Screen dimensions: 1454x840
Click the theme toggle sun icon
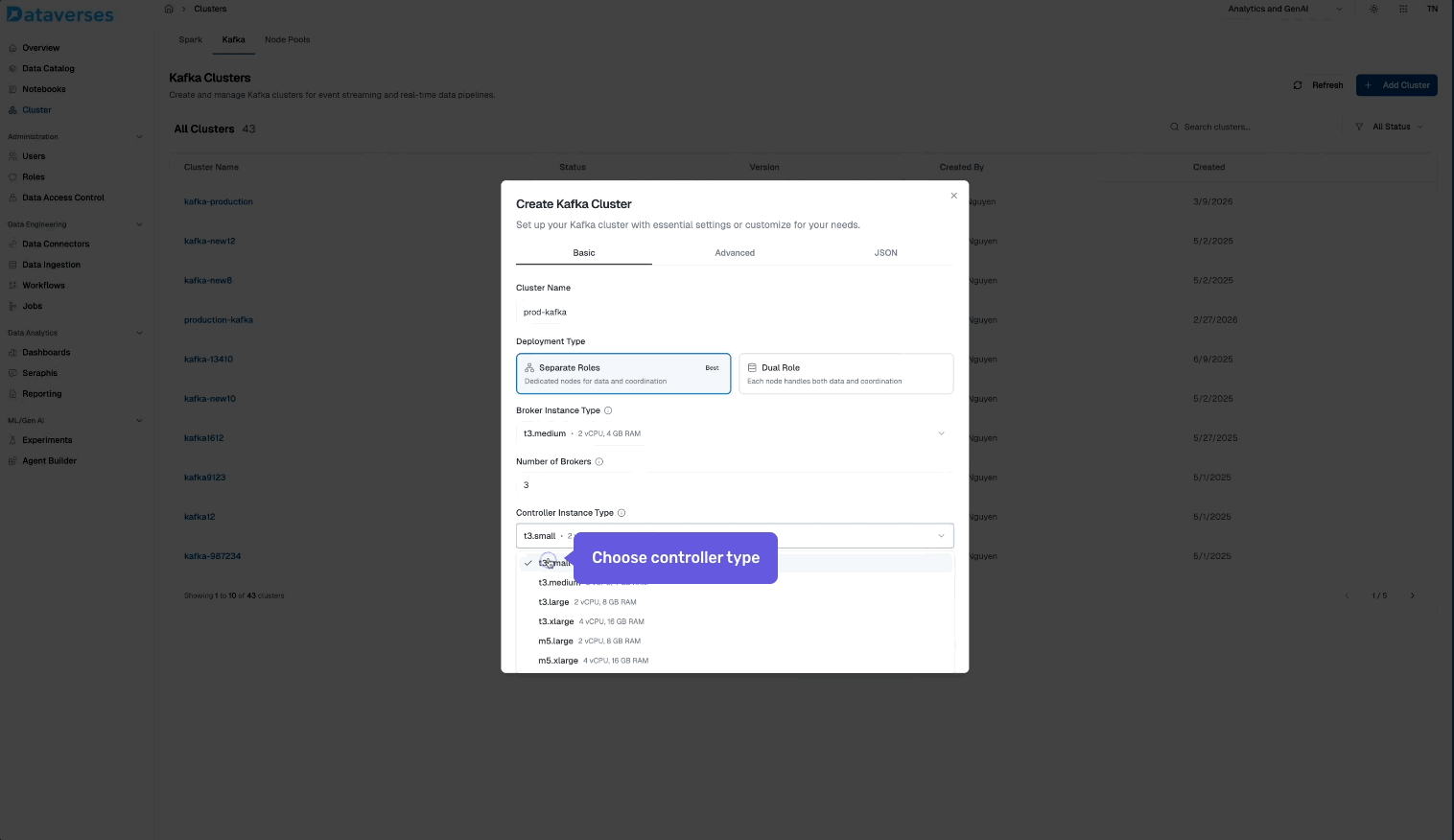pos(1373,9)
